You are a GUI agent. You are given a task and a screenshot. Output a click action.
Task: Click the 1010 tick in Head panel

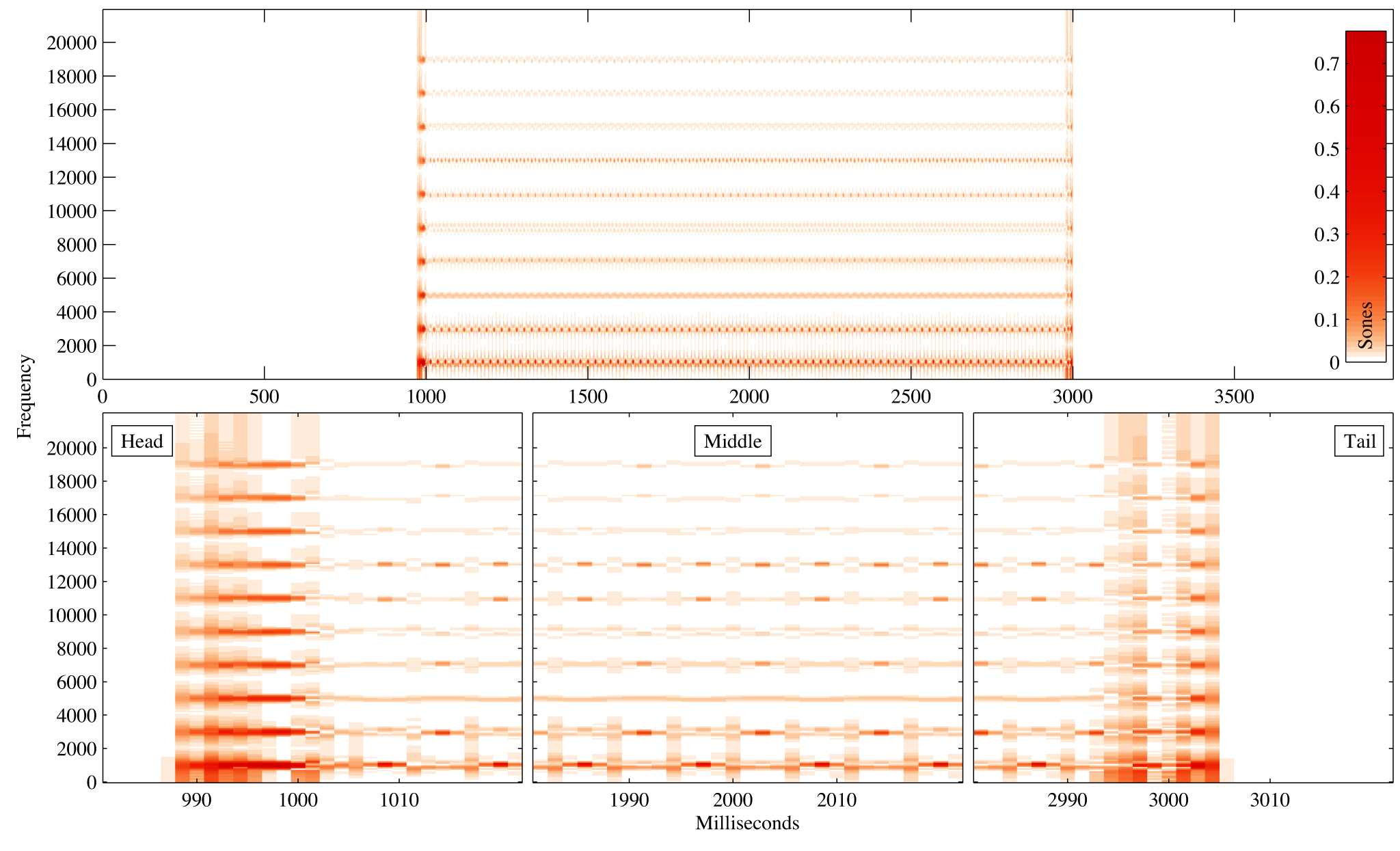399,800
